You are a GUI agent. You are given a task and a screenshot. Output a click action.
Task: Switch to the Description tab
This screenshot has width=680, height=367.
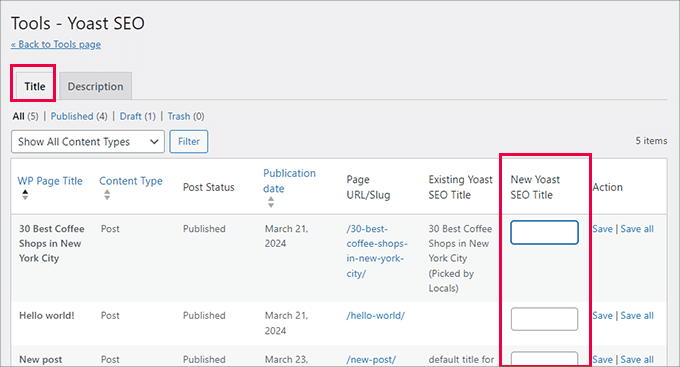point(95,86)
